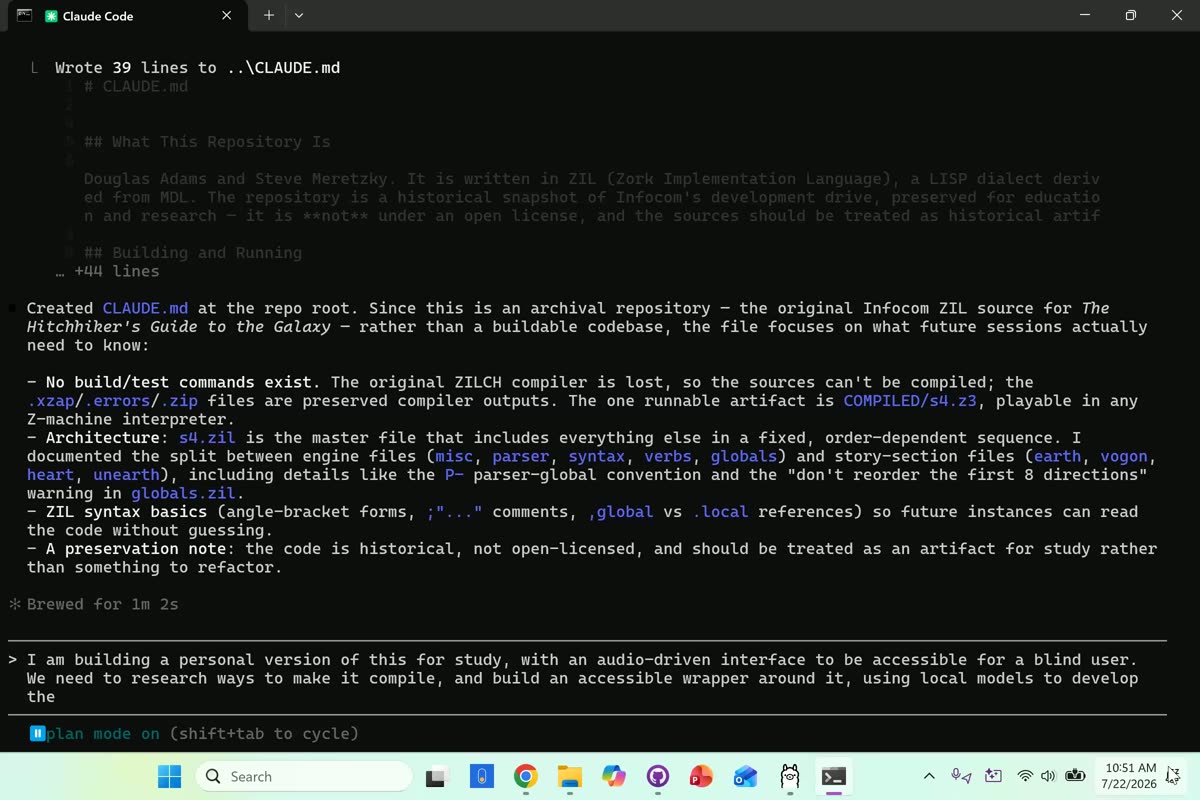The image size is (1200, 800).
Task: Click the .errors file extension text
Action: click(x=116, y=400)
